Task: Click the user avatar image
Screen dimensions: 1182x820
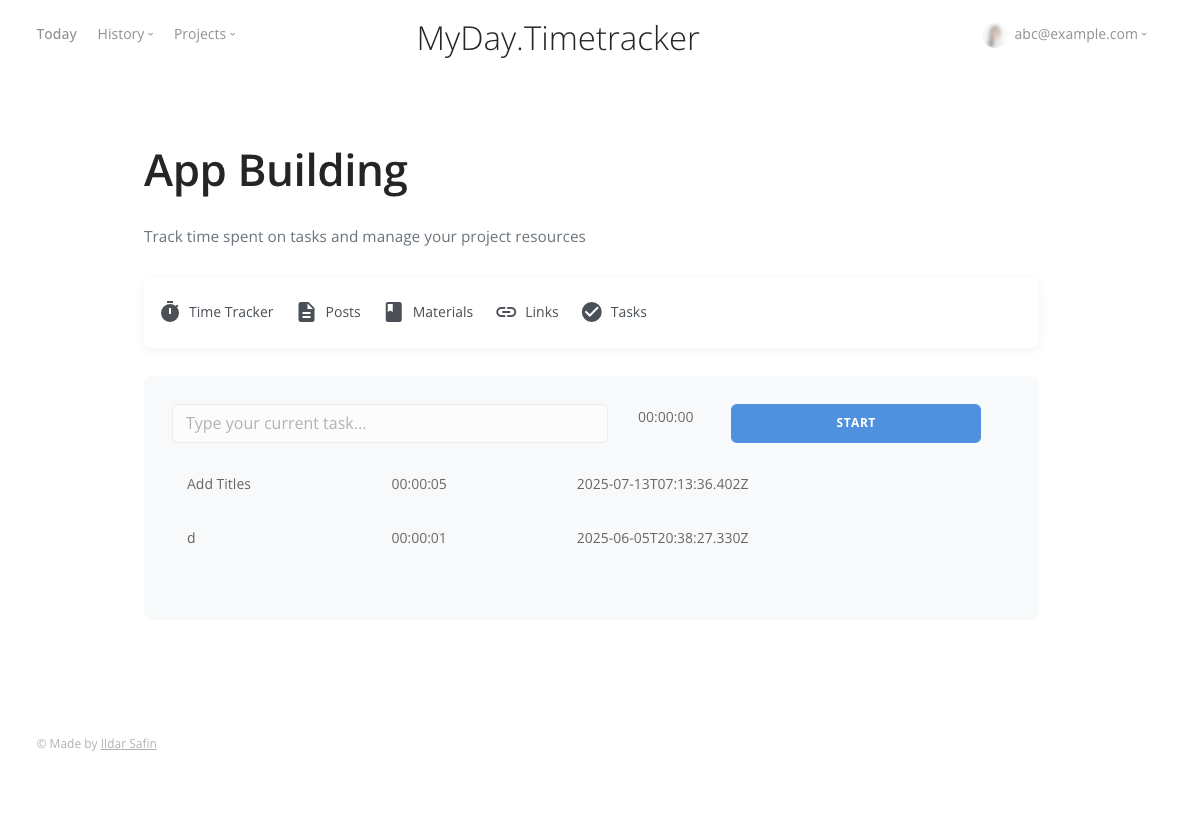Action: coord(994,34)
